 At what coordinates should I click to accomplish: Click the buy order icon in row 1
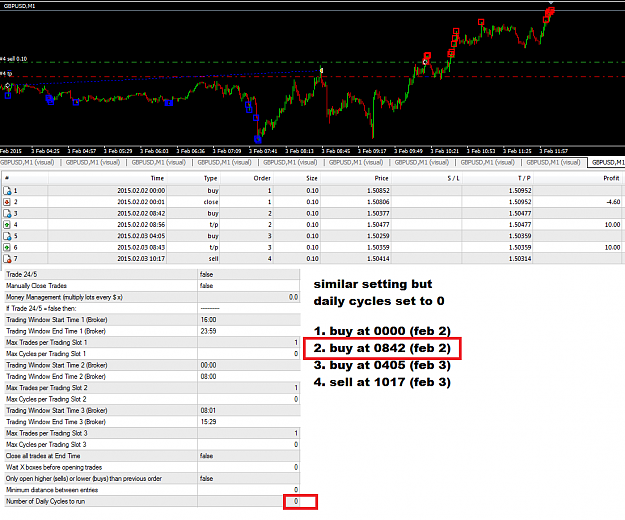pos(7,191)
